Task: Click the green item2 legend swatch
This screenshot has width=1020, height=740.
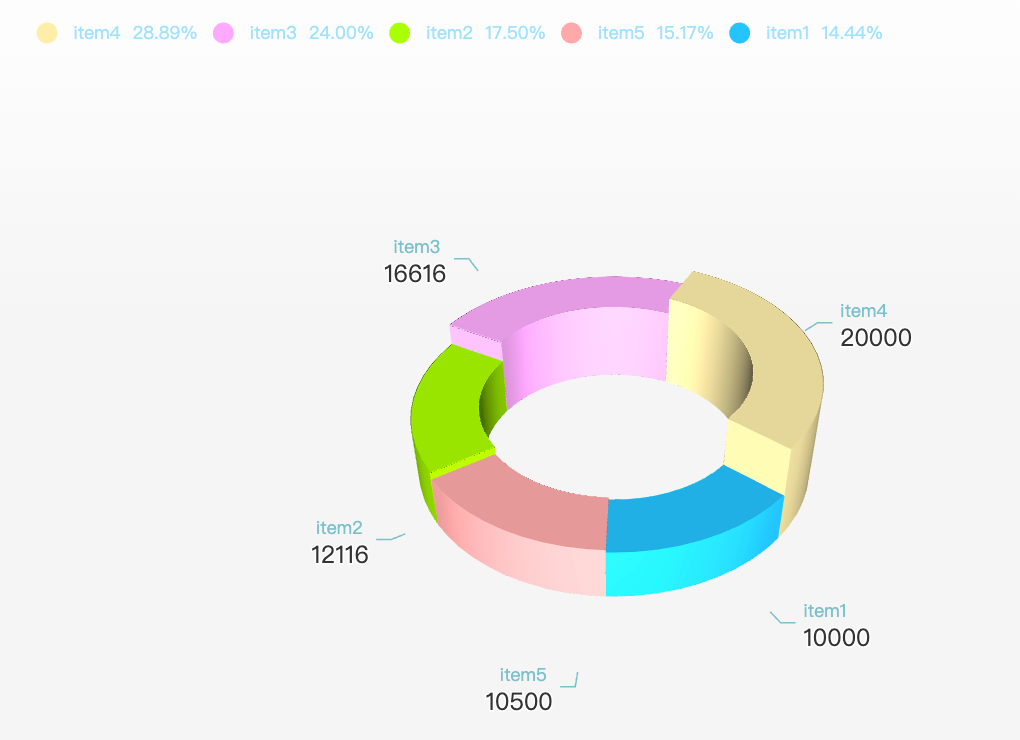Action: 398,32
